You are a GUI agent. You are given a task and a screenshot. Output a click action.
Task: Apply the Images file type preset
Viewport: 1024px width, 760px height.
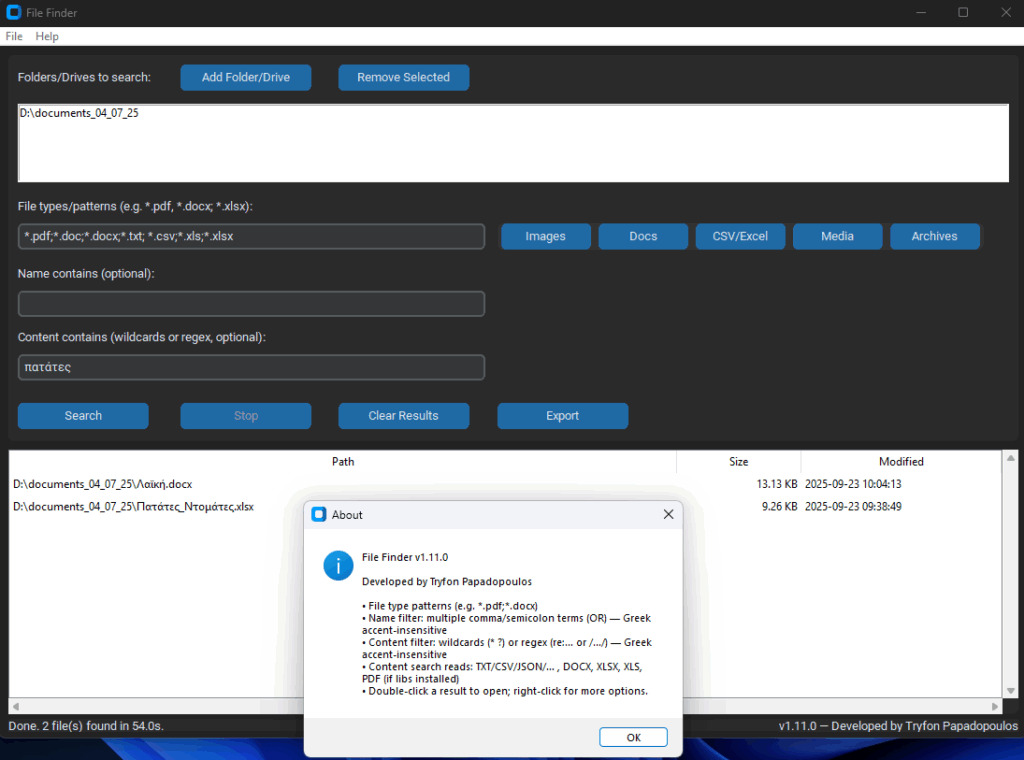coord(545,236)
